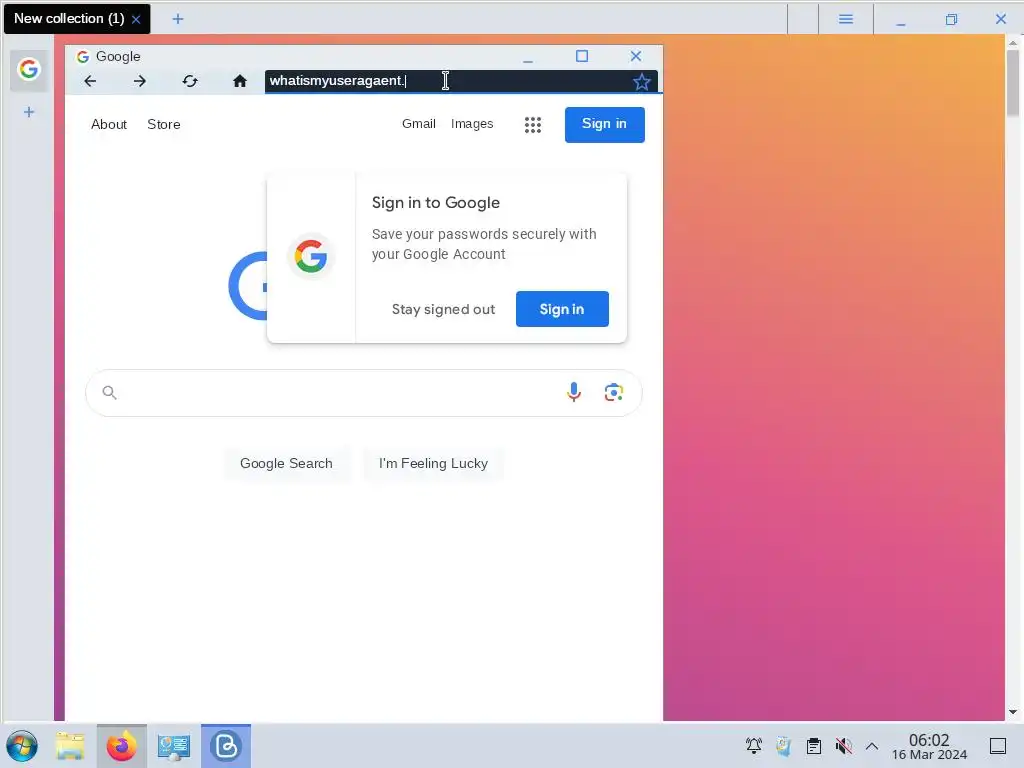Image resolution: width=1024 pixels, height=768 pixels.
Task: Open the clock showing 06:02
Action: [929, 746]
